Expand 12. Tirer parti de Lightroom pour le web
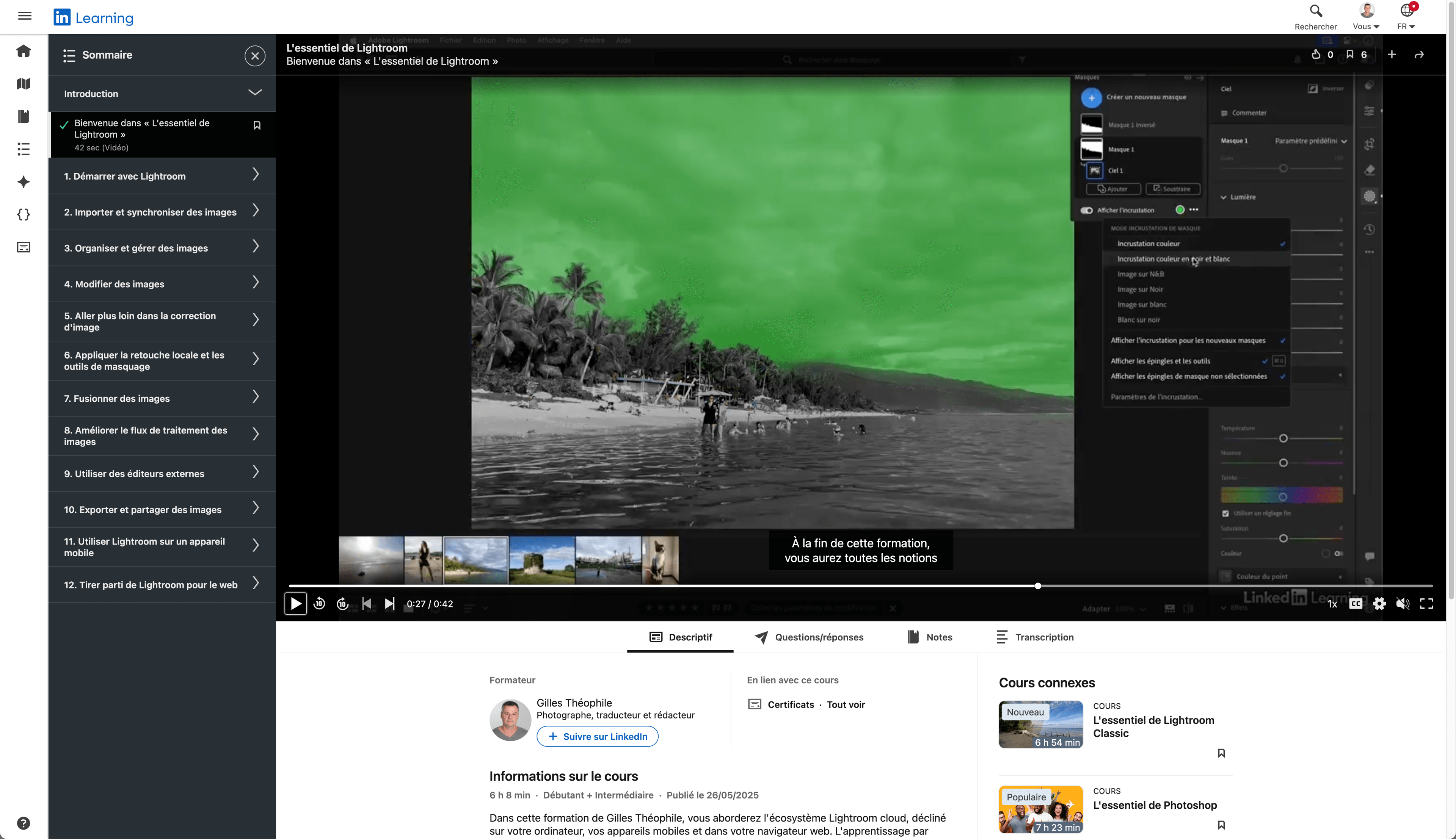Screen dimensions: 1456x839 (162, 585)
